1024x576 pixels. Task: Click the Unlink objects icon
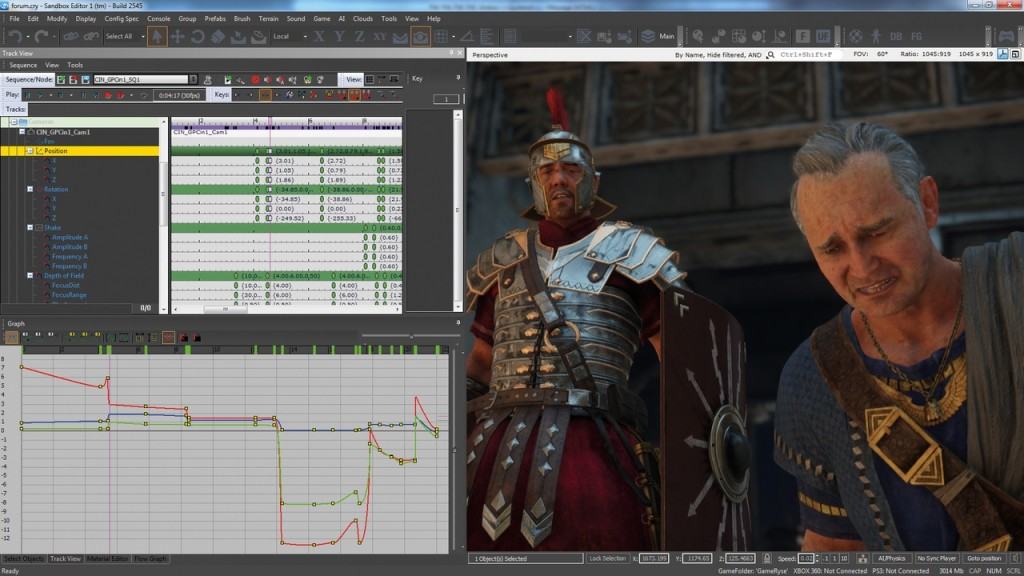[x=91, y=37]
